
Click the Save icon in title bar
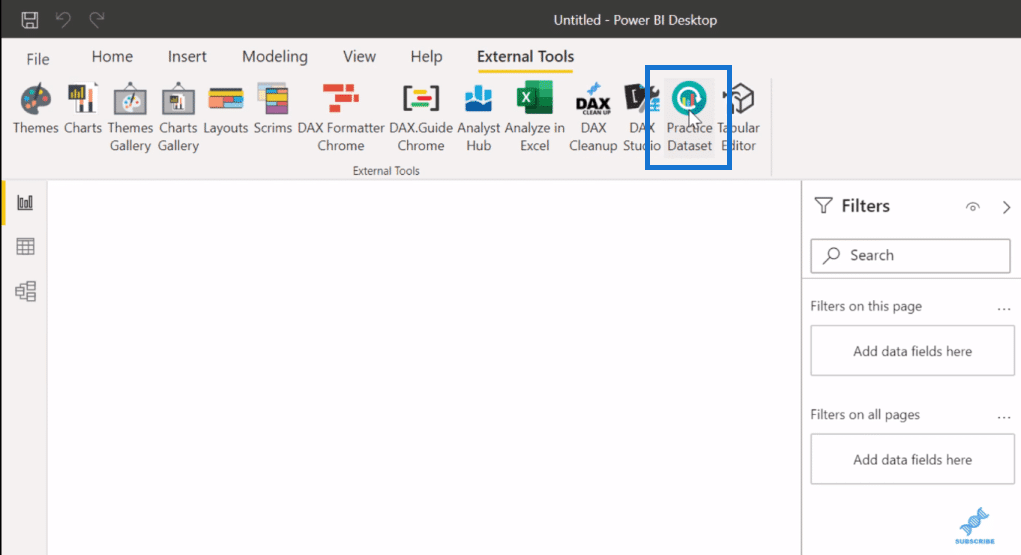coord(29,20)
